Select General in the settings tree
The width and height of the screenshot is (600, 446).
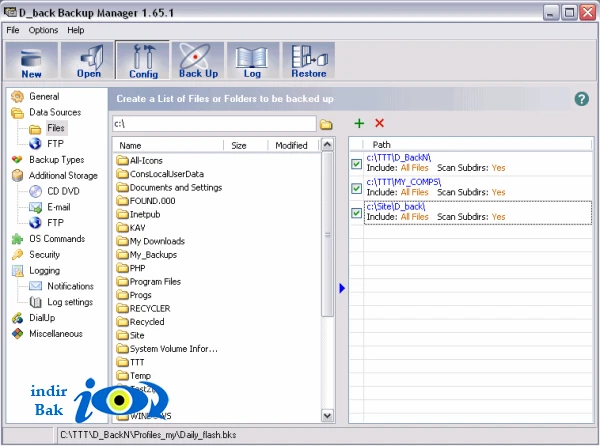(44, 96)
